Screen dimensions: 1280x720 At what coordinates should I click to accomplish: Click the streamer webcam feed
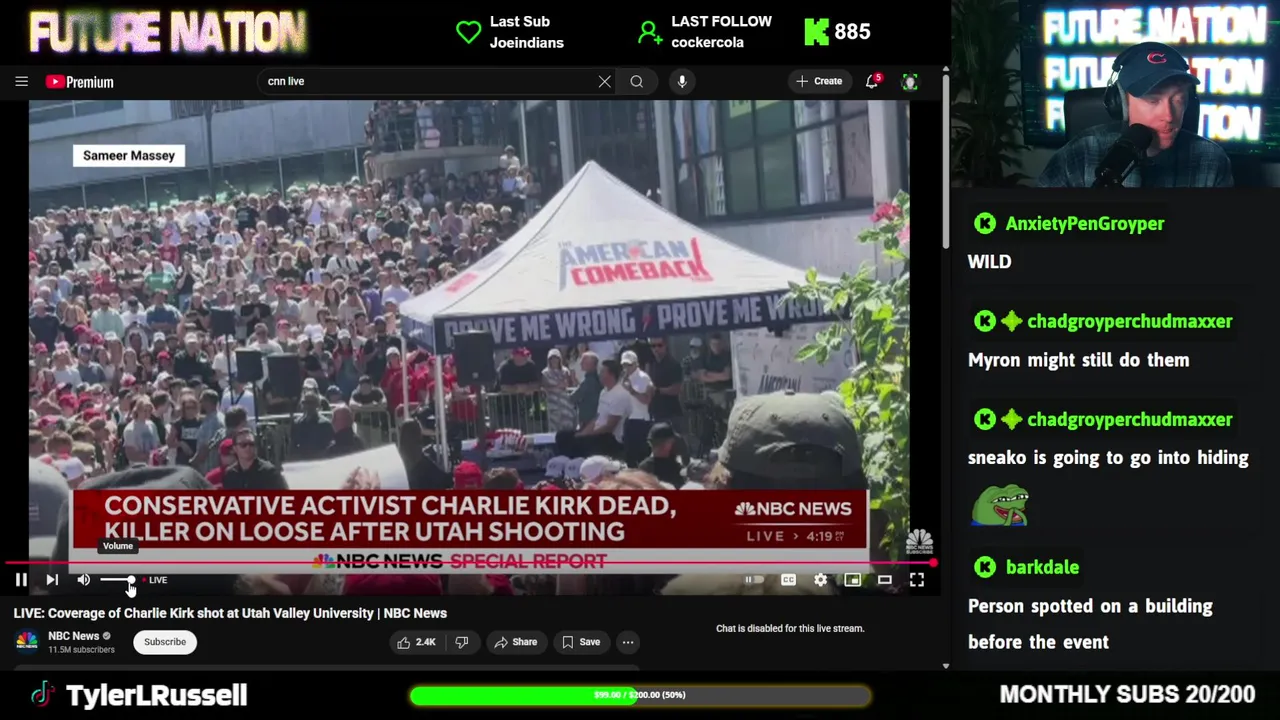(1116, 95)
